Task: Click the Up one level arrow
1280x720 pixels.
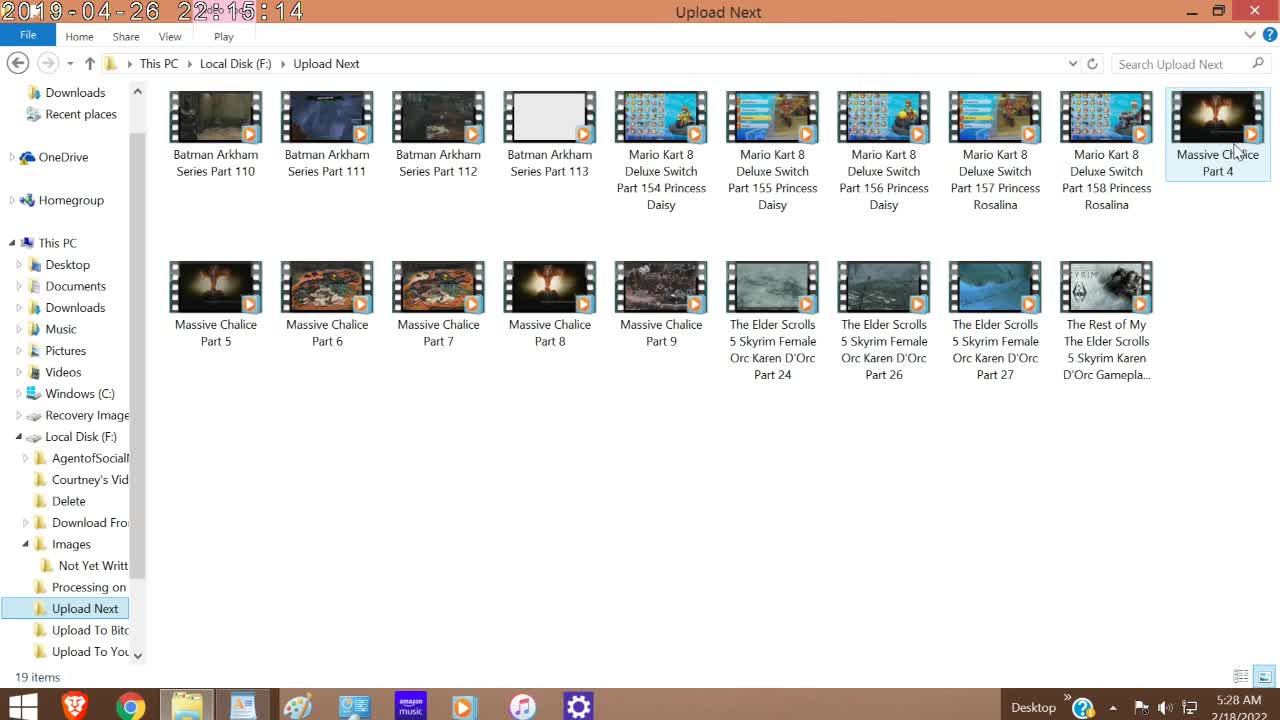Action: click(89, 63)
